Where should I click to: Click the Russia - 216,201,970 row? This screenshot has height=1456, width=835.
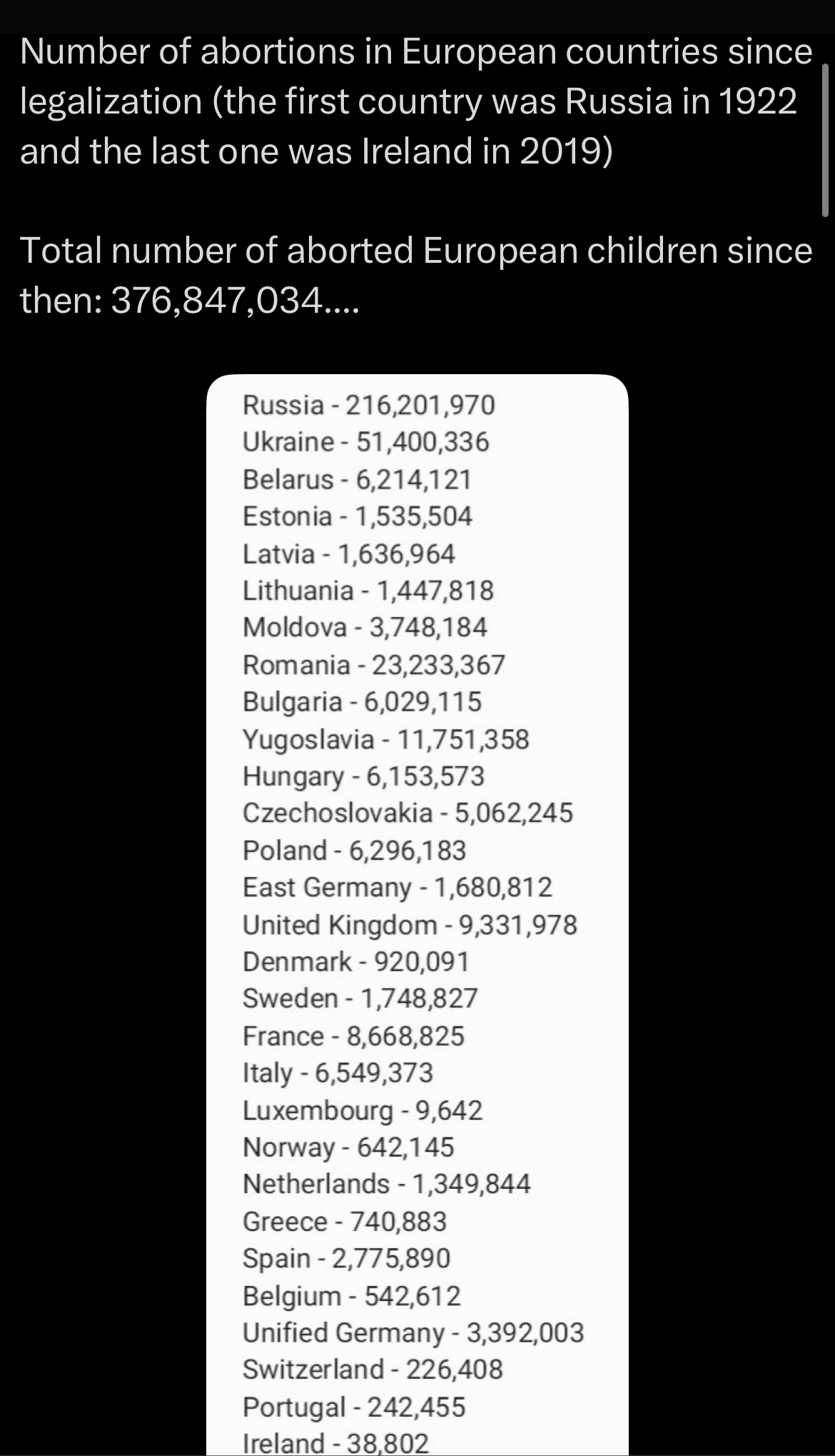pyautogui.click(x=368, y=405)
